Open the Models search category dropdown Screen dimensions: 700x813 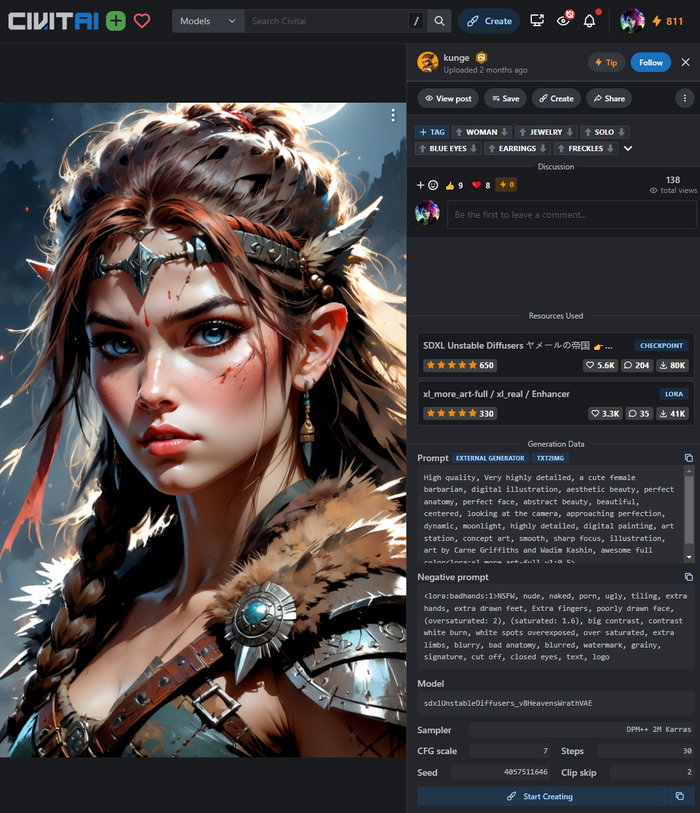[208, 21]
